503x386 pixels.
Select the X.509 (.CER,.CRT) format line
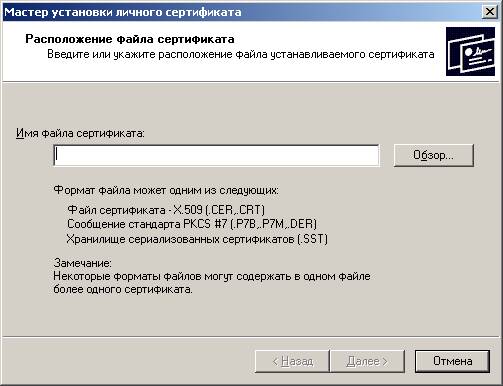[166, 210]
